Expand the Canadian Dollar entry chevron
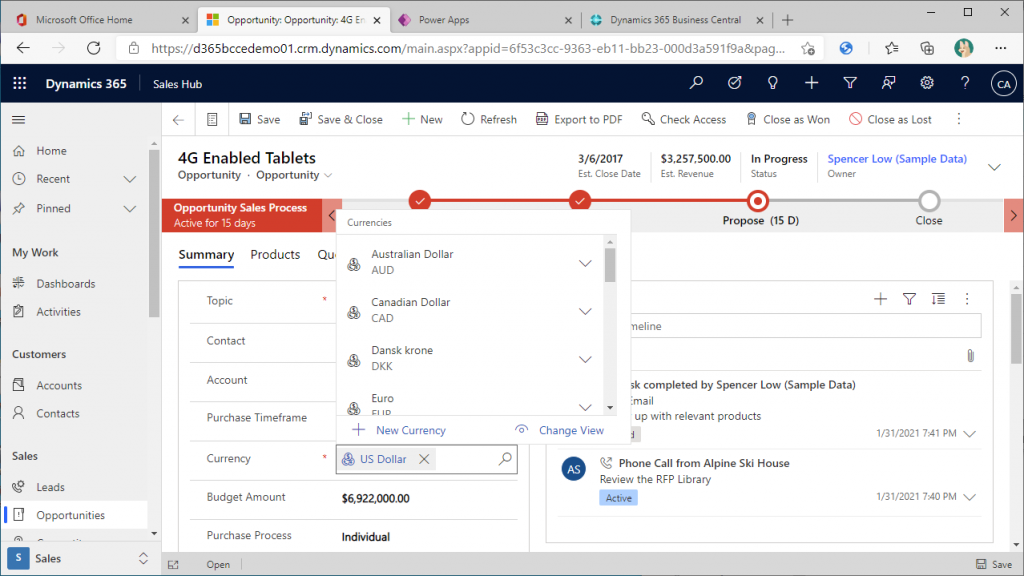Image resolution: width=1024 pixels, height=576 pixels. click(x=585, y=312)
